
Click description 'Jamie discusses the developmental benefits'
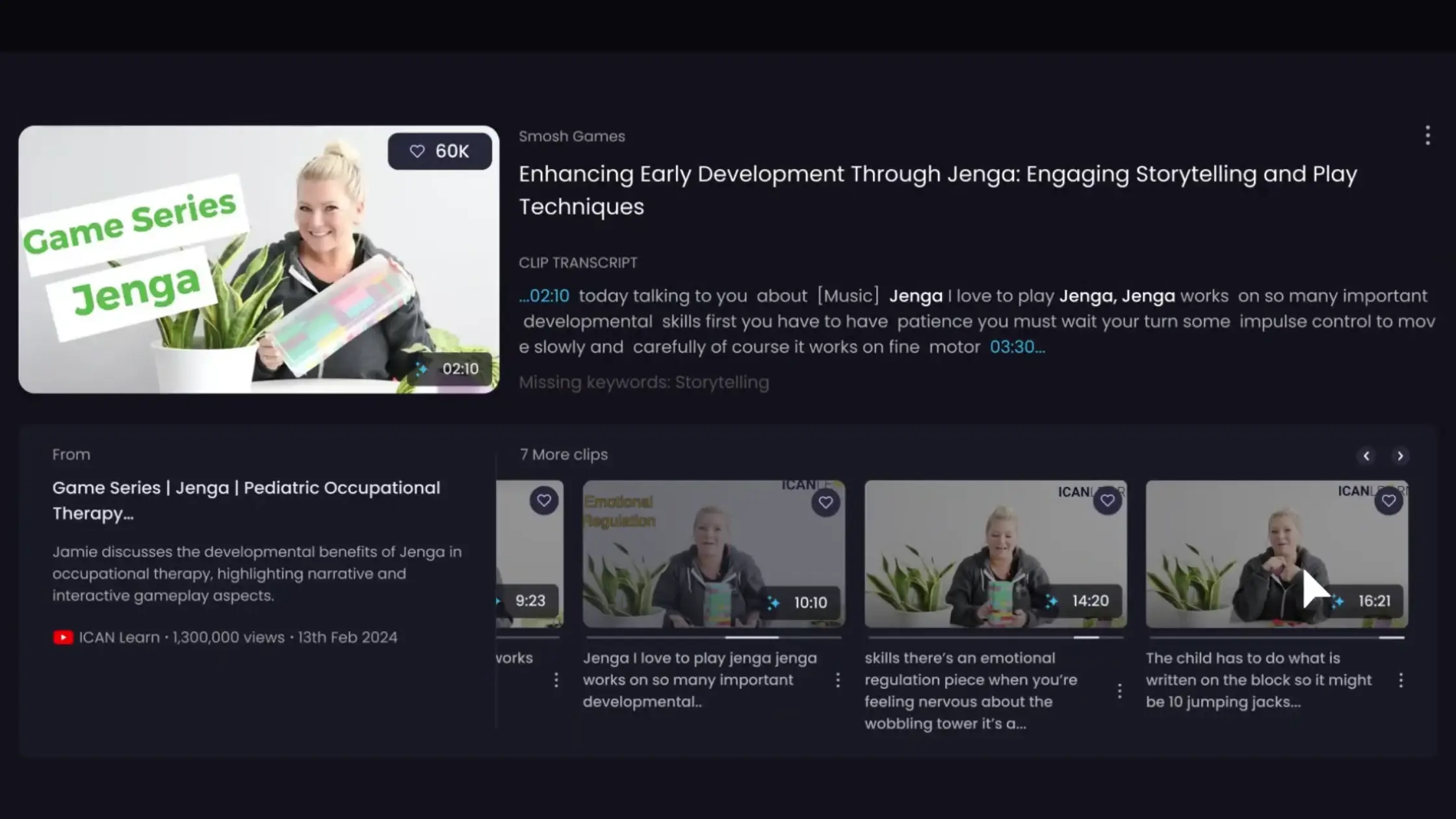coord(257,574)
